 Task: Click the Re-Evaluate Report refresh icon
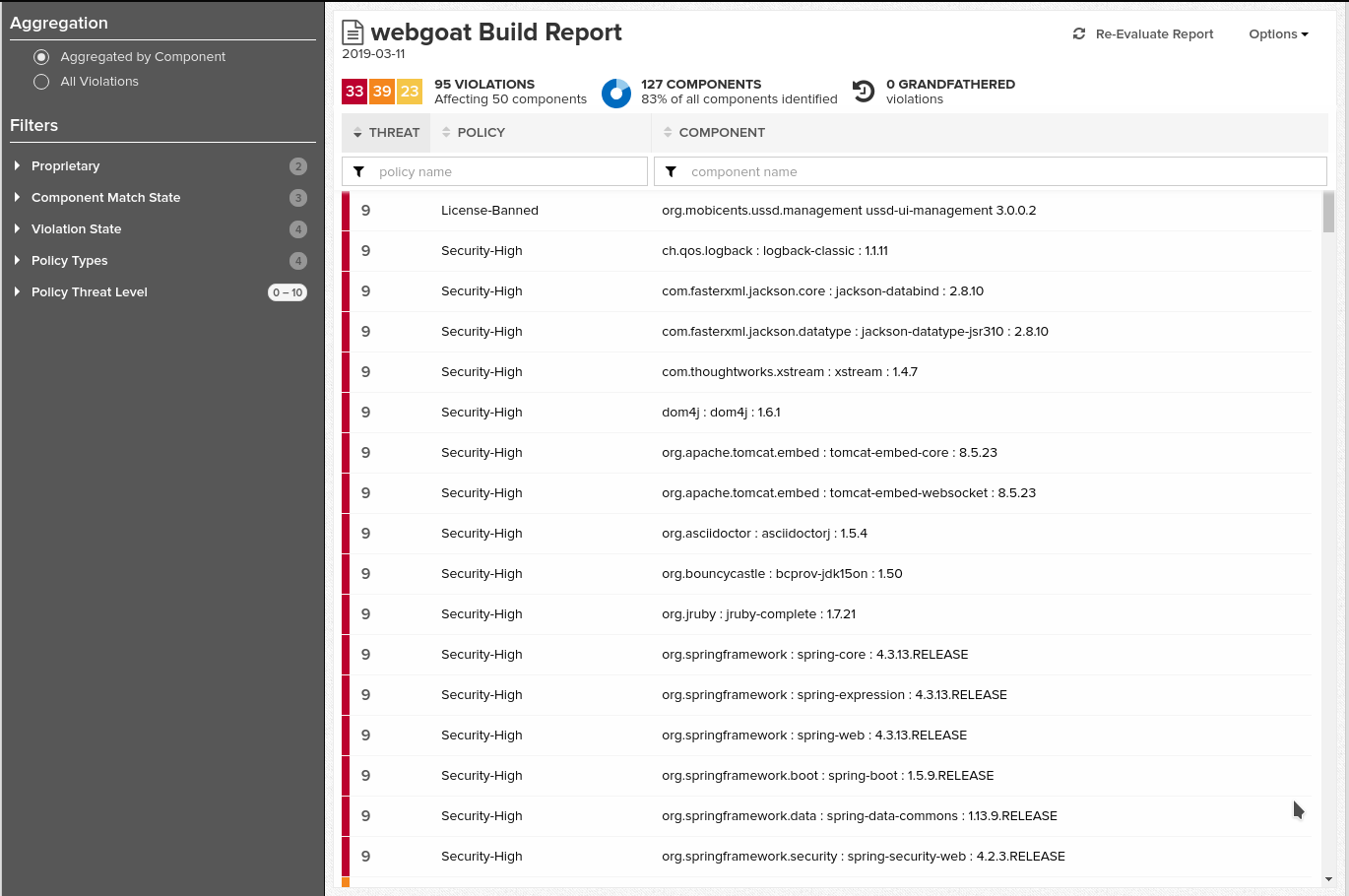click(1079, 33)
